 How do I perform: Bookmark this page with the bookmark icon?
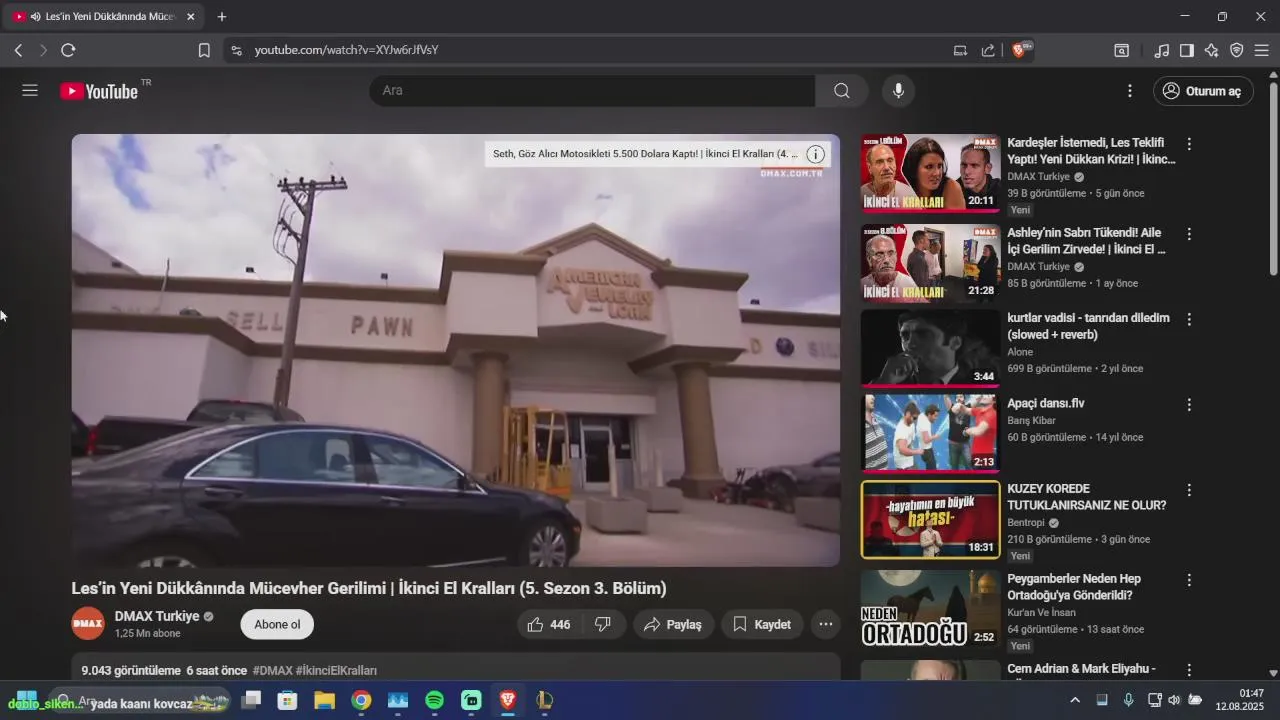click(x=204, y=50)
